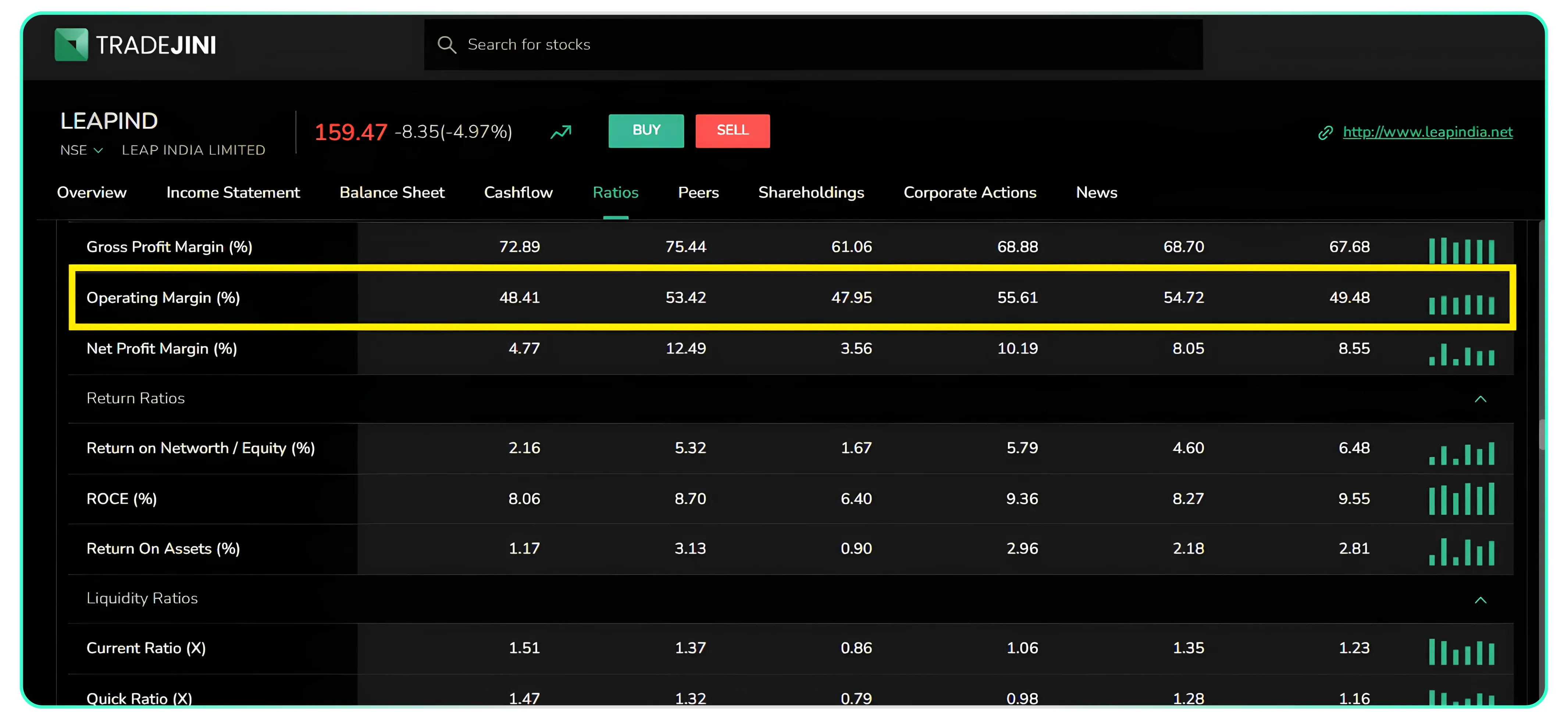Switch to the Overview tab
This screenshot has width=1568, height=726.
click(92, 192)
